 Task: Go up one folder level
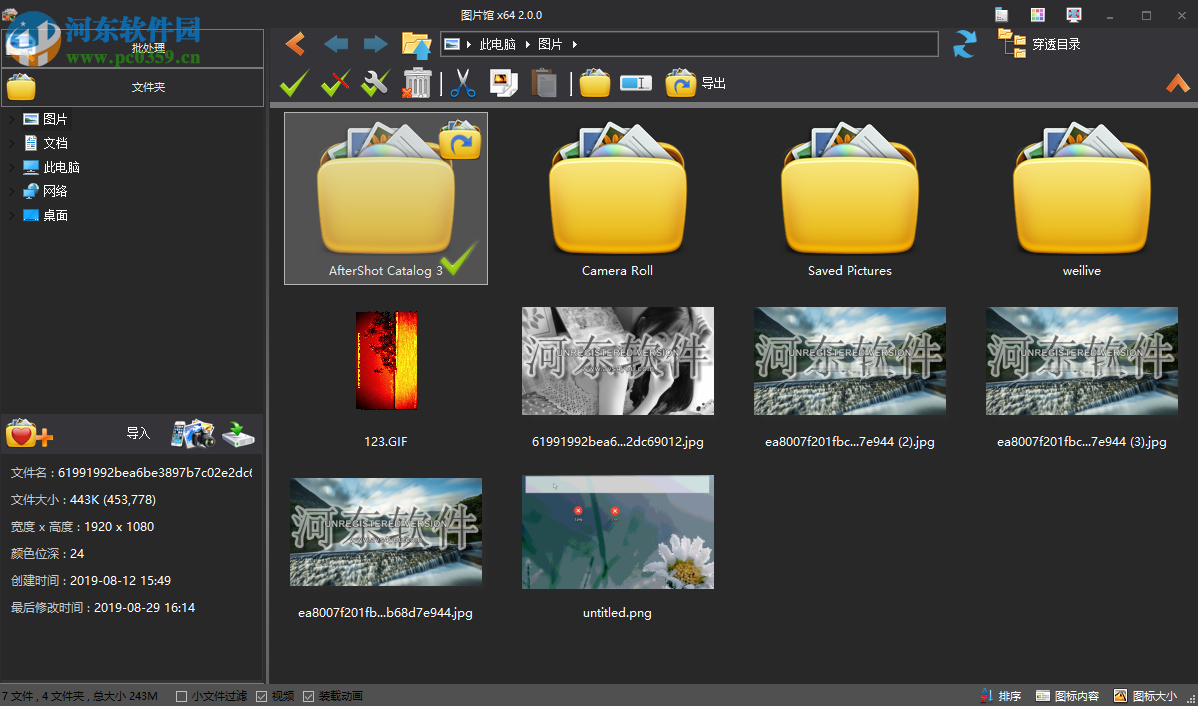click(x=416, y=44)
